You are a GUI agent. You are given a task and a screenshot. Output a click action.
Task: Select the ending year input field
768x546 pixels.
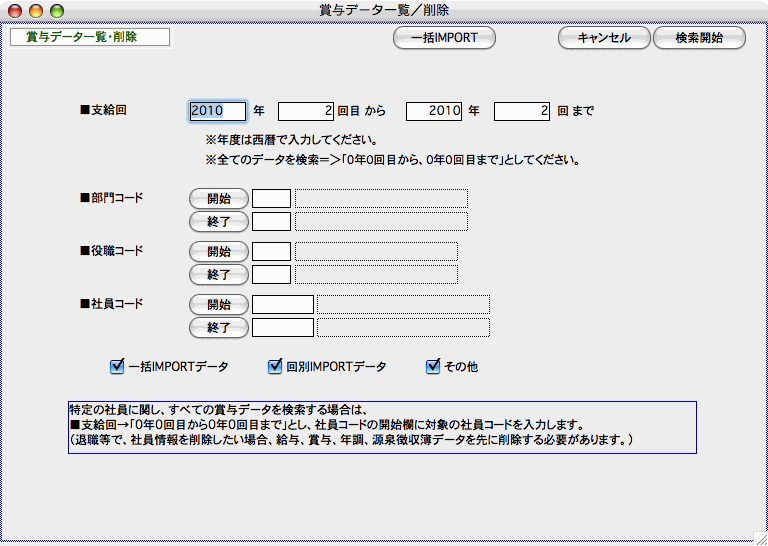[434, 111]
